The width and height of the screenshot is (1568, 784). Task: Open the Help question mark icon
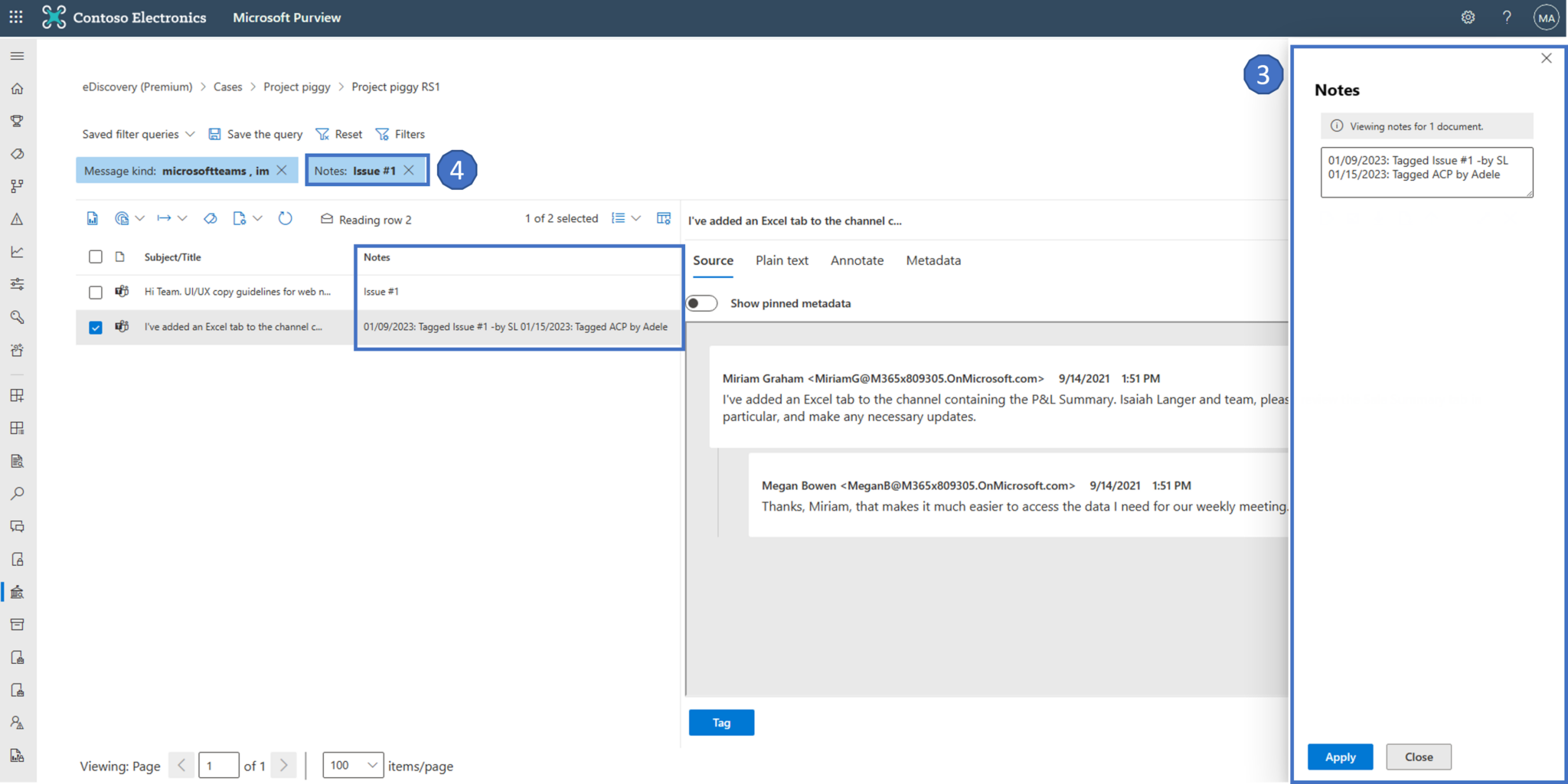pyautogui.click(x=1506, y=17)
